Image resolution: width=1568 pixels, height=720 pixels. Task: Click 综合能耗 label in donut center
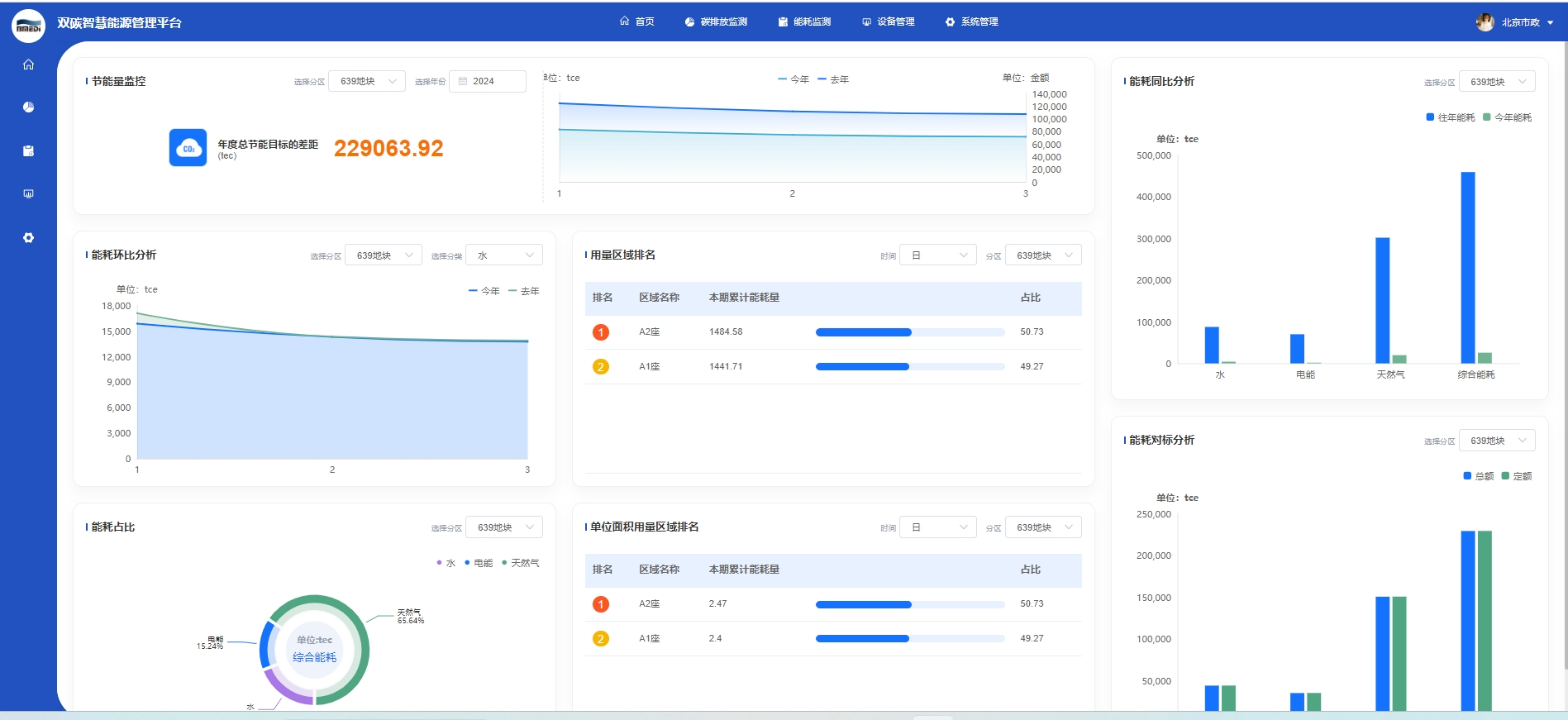coord(314,657)
